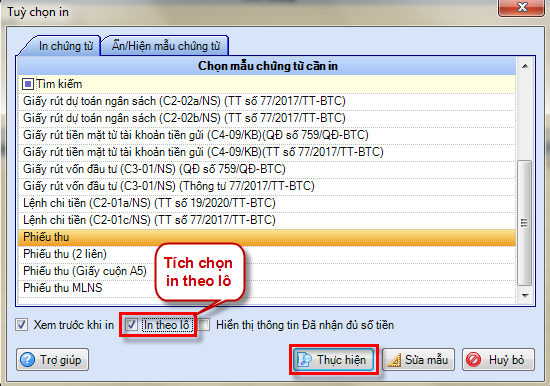
Task: Toggle Xem trước khi in checkbox
Action: 21,325
